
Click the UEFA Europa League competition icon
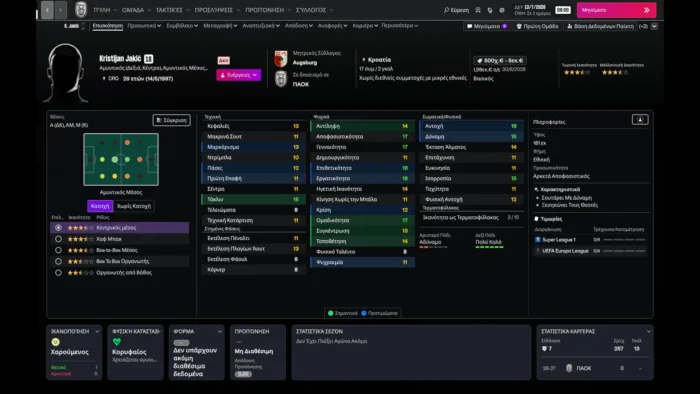click(x=538, y=251)
